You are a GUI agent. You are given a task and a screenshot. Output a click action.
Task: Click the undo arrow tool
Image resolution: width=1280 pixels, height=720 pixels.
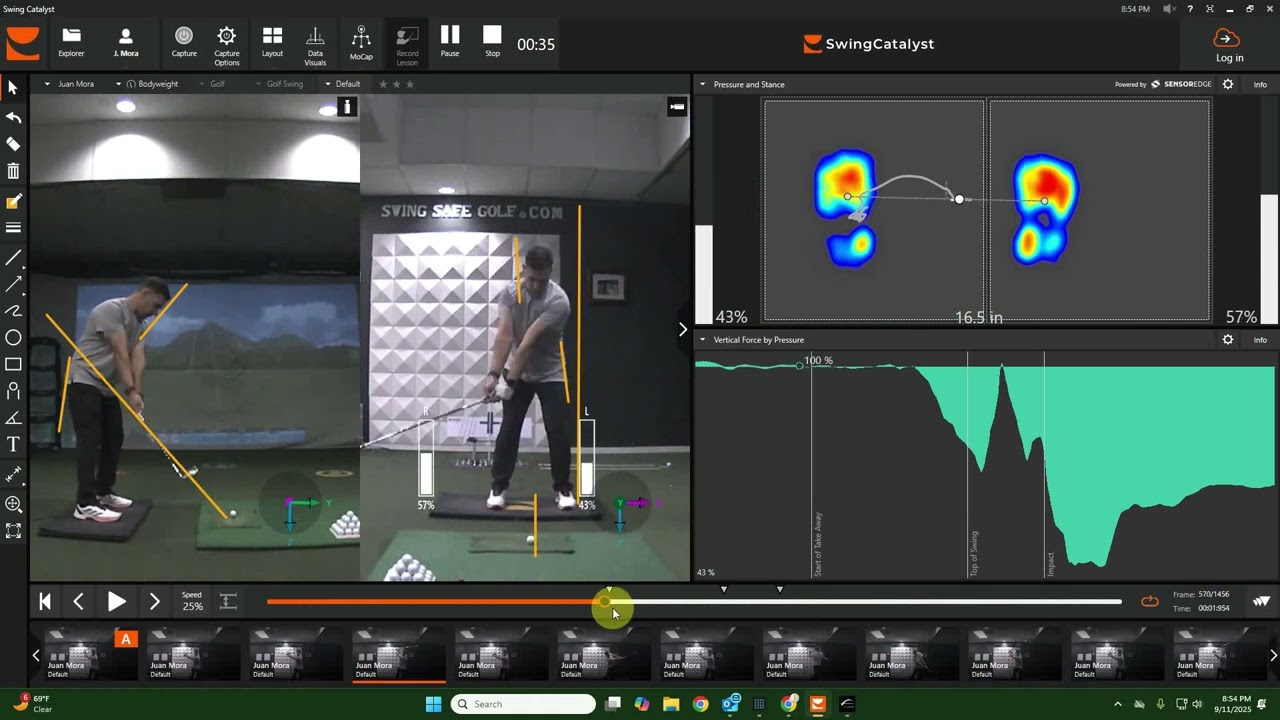13,117
